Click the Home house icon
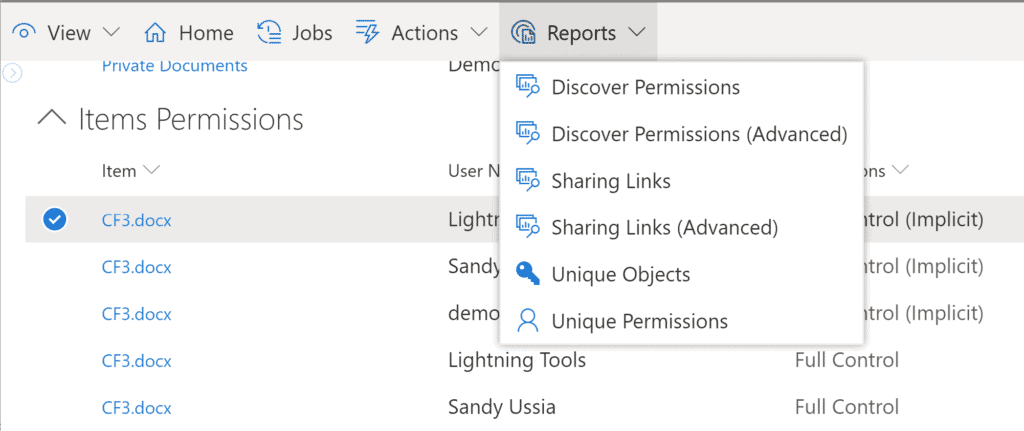Screen dimensions: 1024x431 click(x=155, y=33)
